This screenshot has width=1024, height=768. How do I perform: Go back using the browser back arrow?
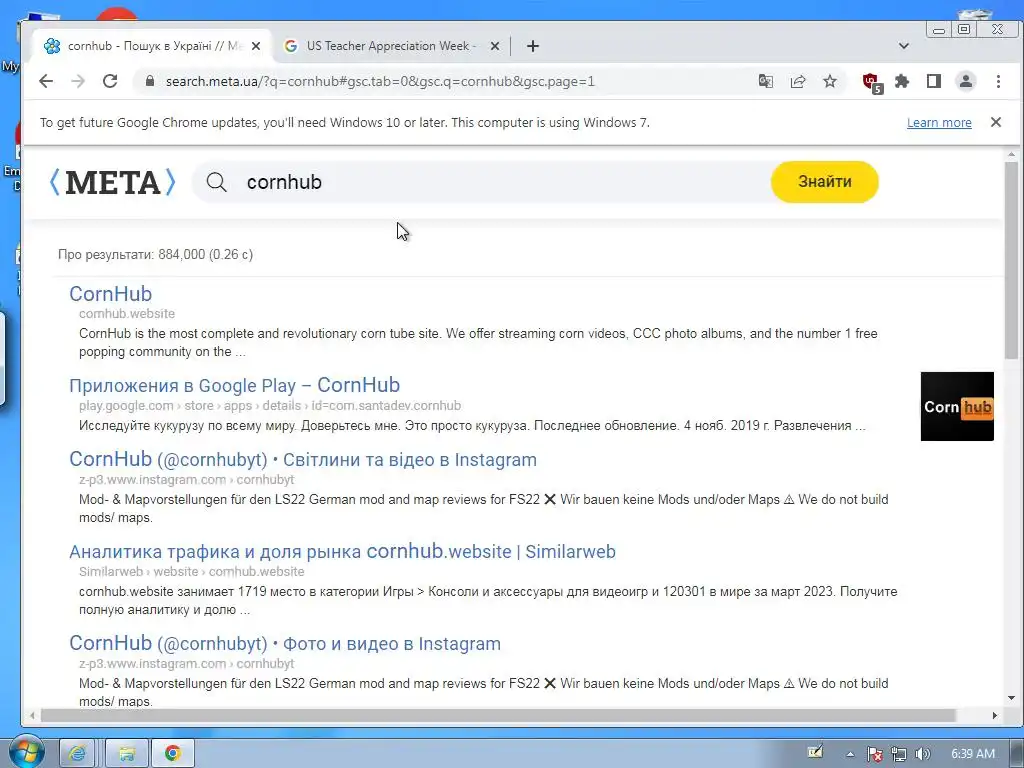[46, 81]
